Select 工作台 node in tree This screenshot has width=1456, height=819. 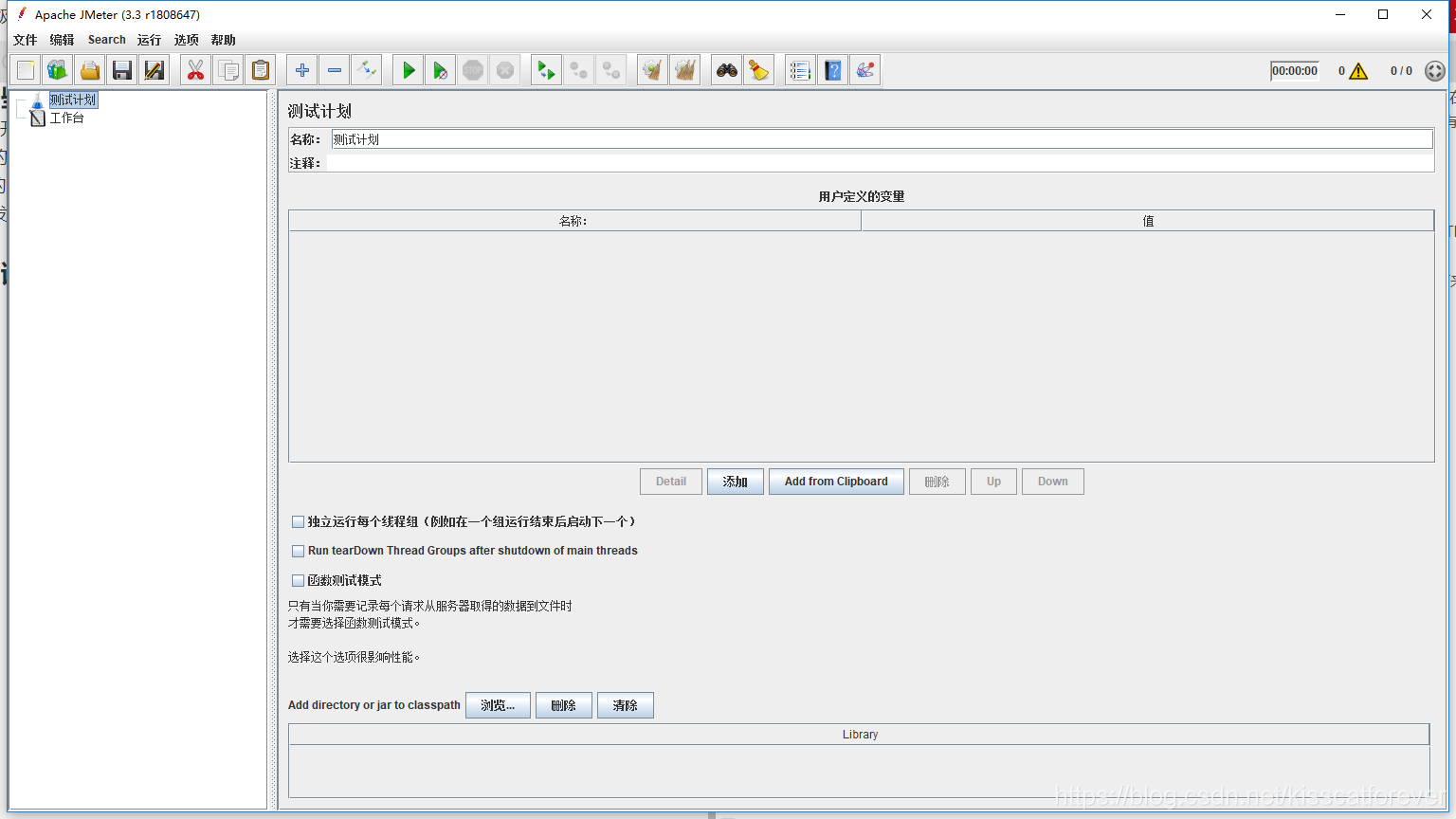click(x=67, y=118)
